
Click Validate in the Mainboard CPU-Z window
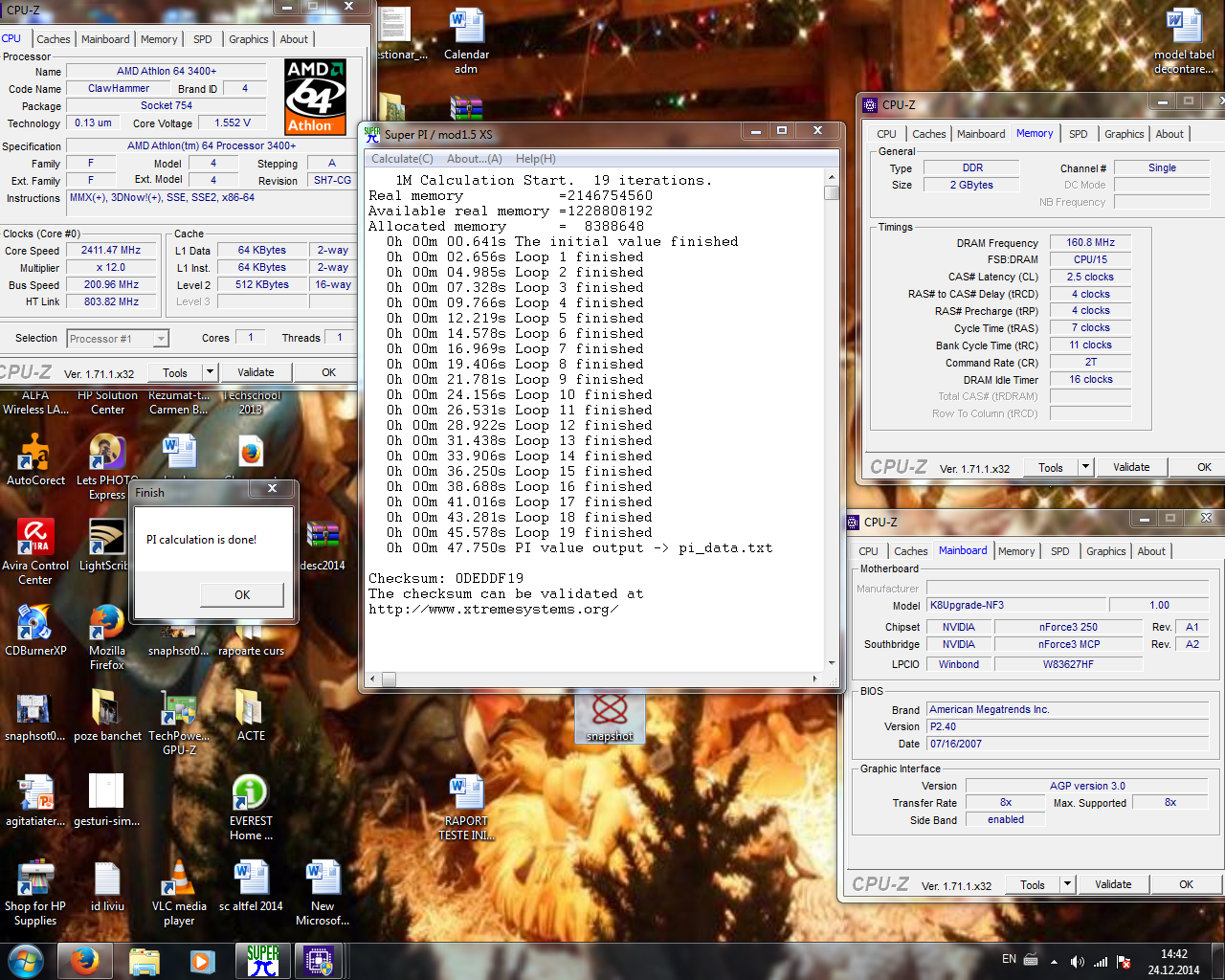pos(1113,884)
